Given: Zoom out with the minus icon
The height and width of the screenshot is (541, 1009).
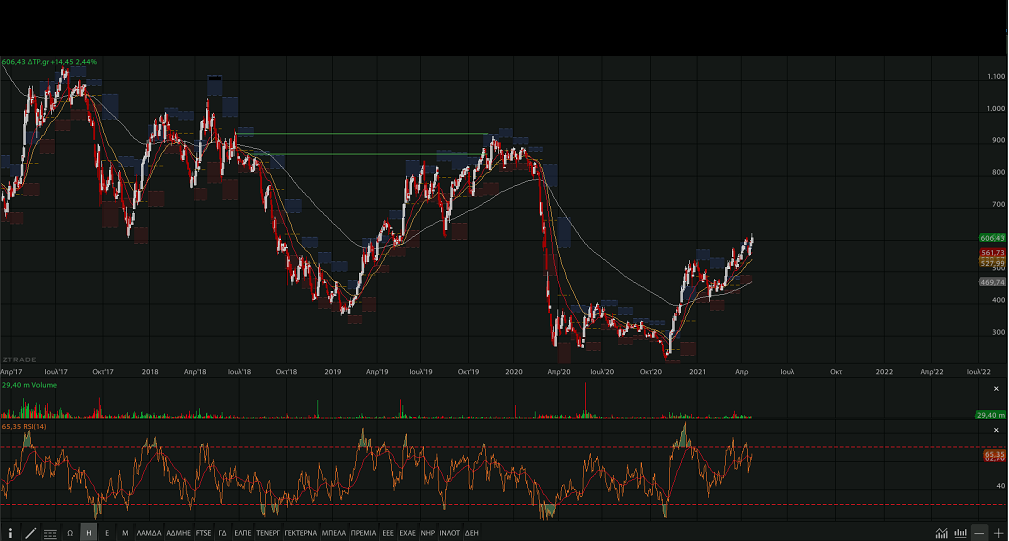Looking at the screenshot, I should point(979,533).
